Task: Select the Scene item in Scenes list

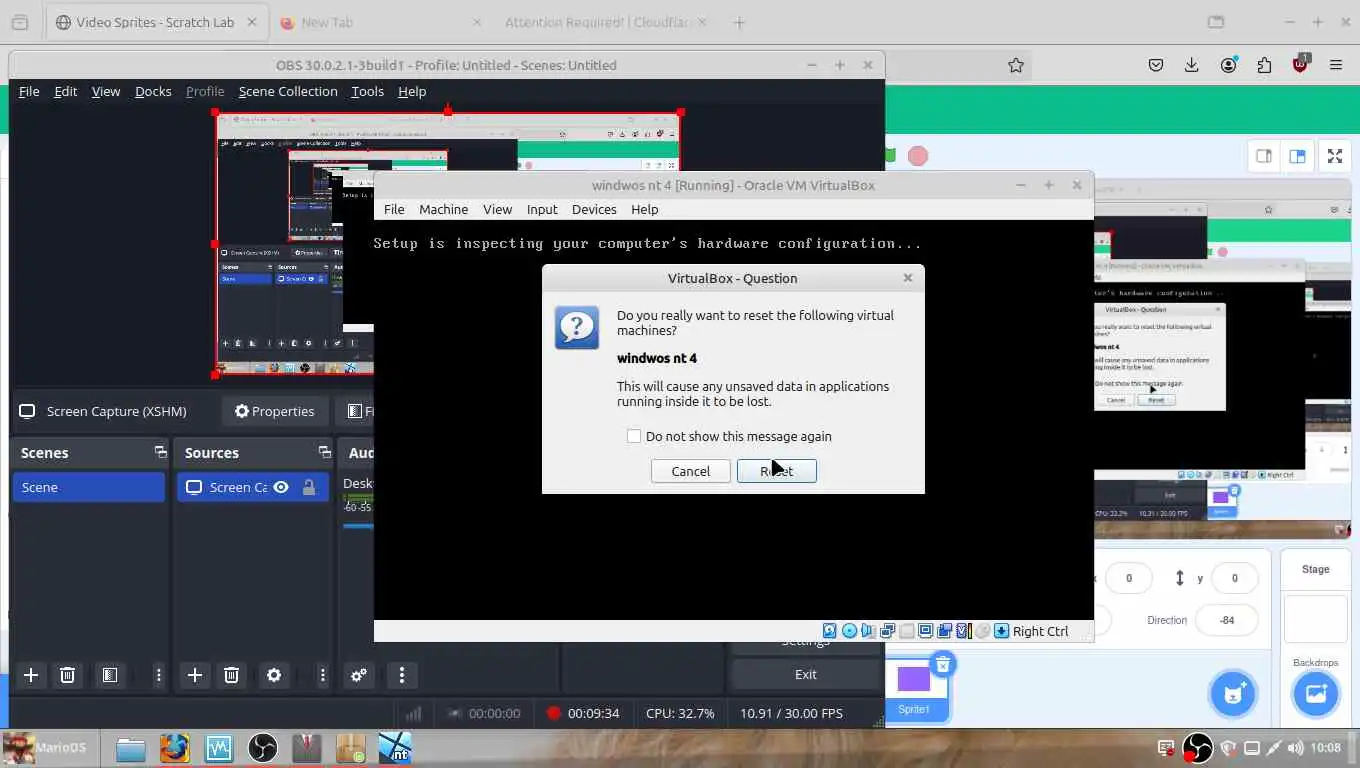Action: click(88, 487)
